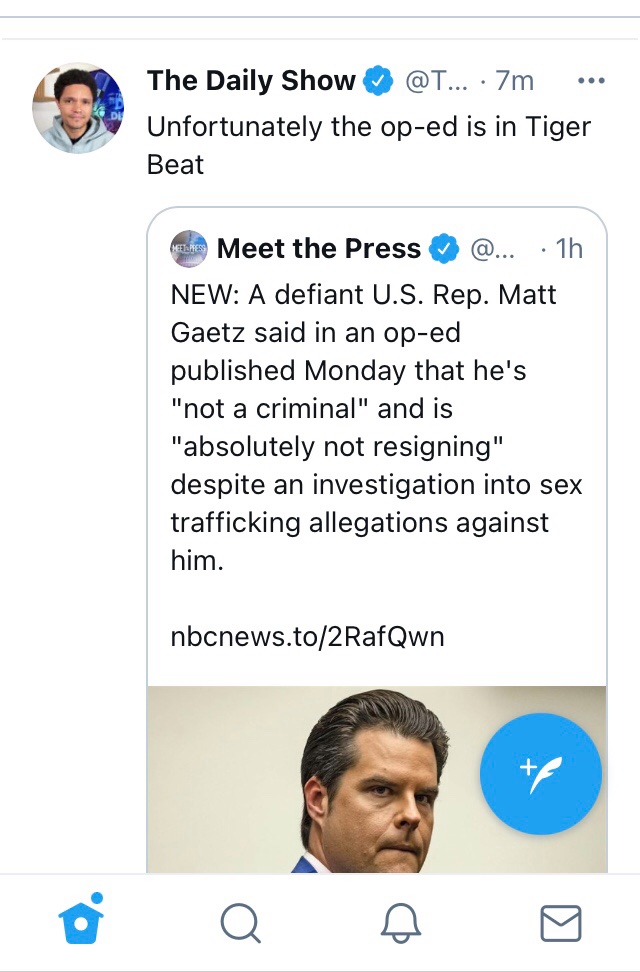Go to the Home tab
This screenshot has height=972, width=640.
[82, 921]
